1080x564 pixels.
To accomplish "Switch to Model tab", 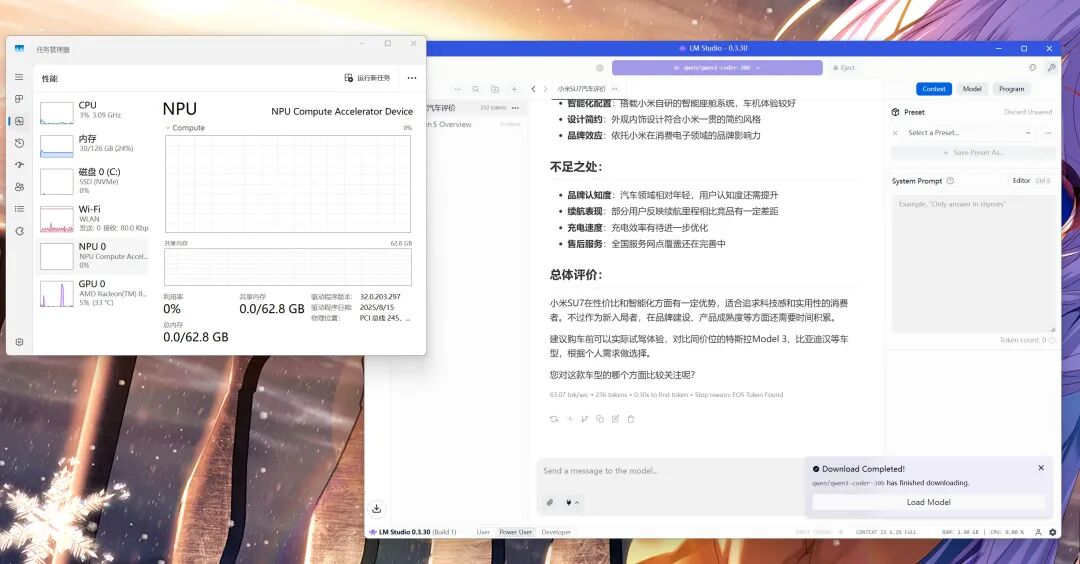I will tap(972, 89).
